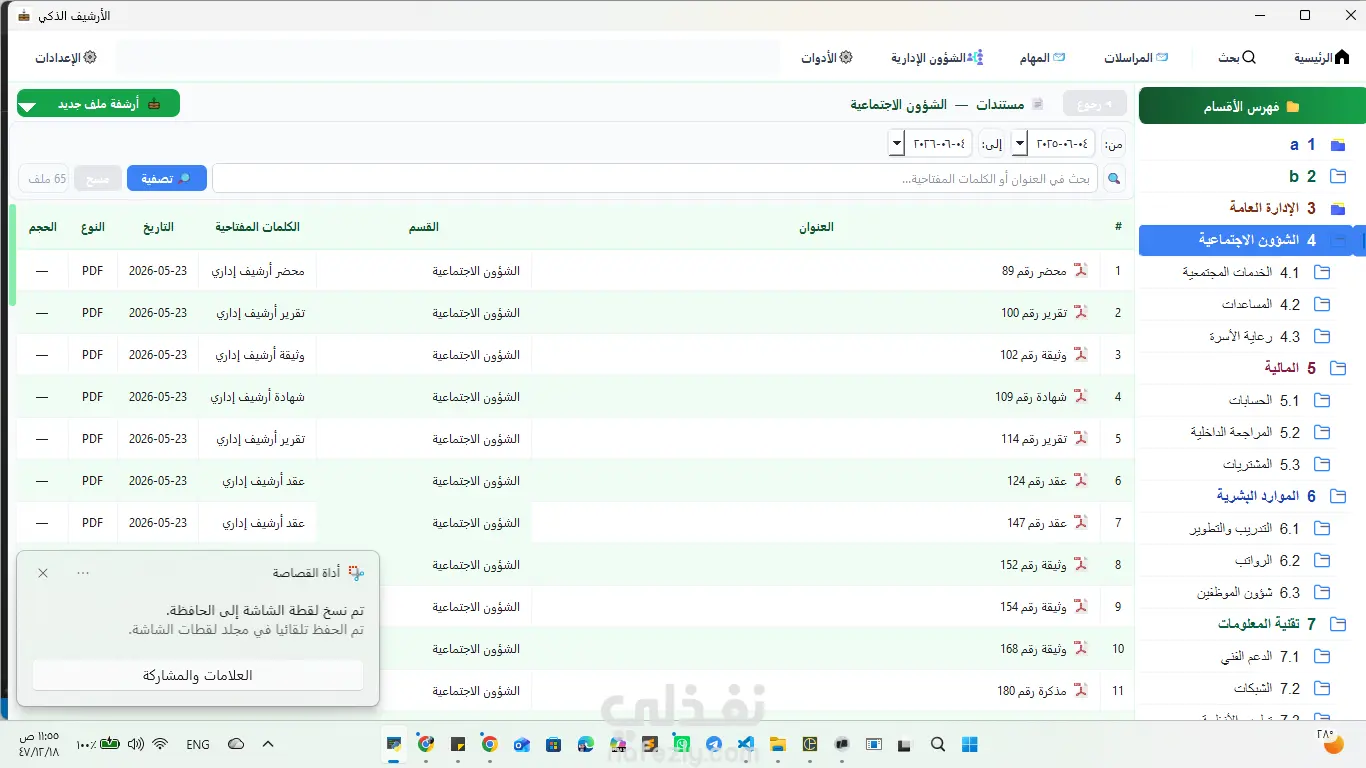Open more options in the Snipping Tool notification
The image size is (1366, 768).
coord(83,573)
